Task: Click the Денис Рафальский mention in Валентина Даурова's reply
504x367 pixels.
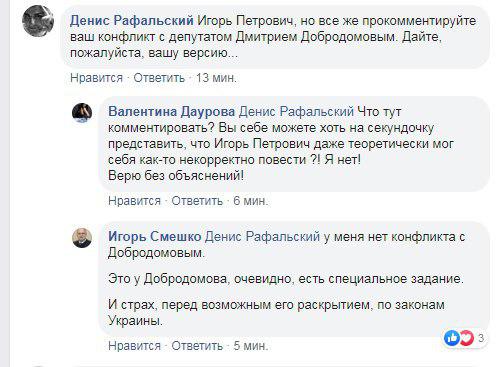Action: 296,111
